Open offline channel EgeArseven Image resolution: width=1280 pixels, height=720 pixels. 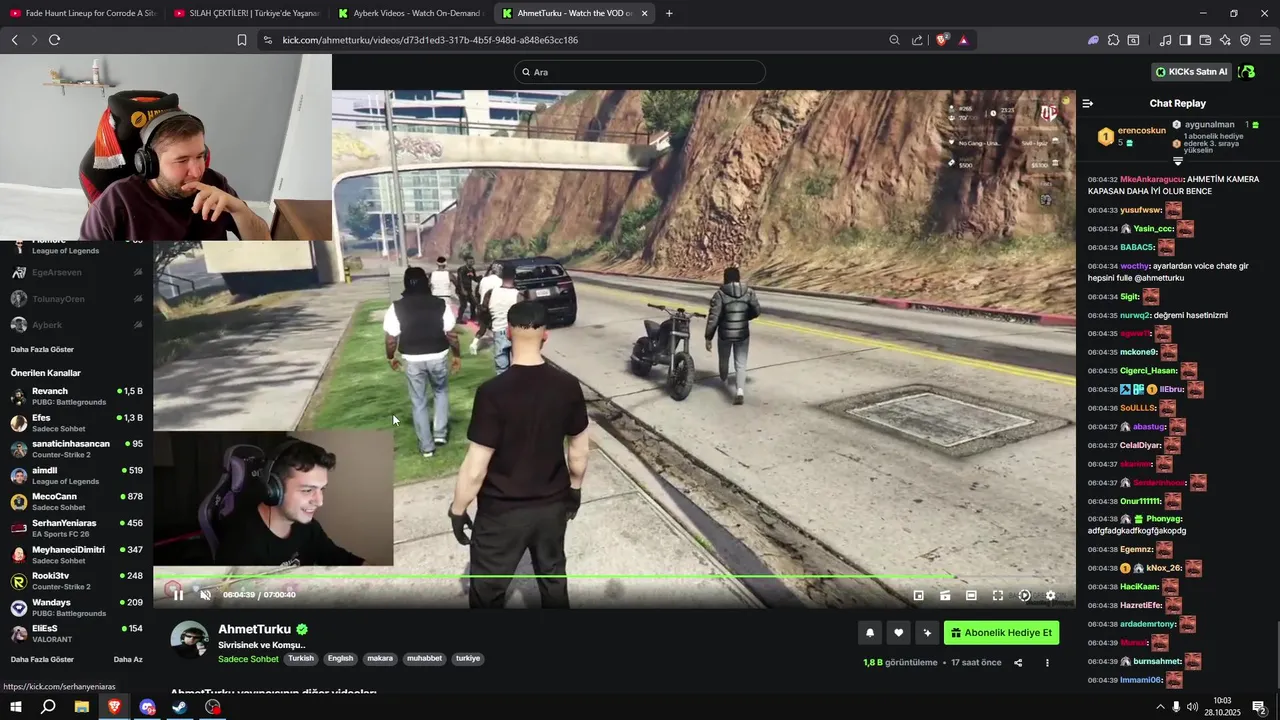[x=76, y=272]
